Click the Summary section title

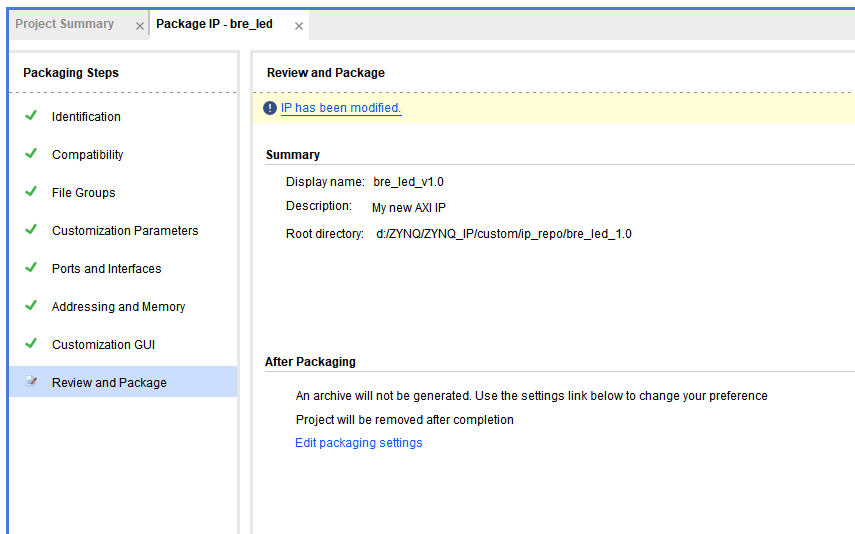coord(293,155)
